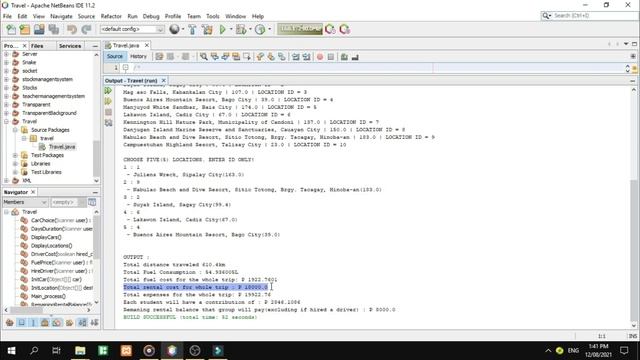Toggle Sort by Name button in Navigator
This screenshot has height=360, width=640.
click(82, 323)
